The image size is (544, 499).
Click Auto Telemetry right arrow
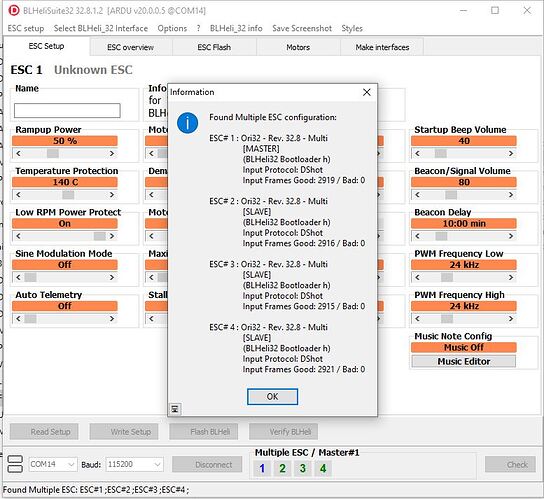point(112,319)
